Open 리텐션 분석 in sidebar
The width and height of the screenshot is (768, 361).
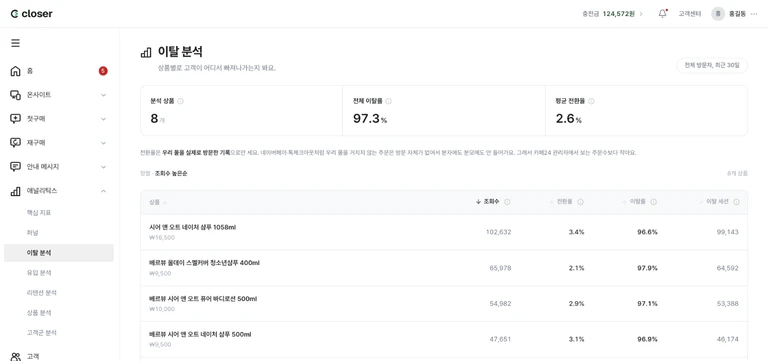pyautogui.click(x=42, y=293)
